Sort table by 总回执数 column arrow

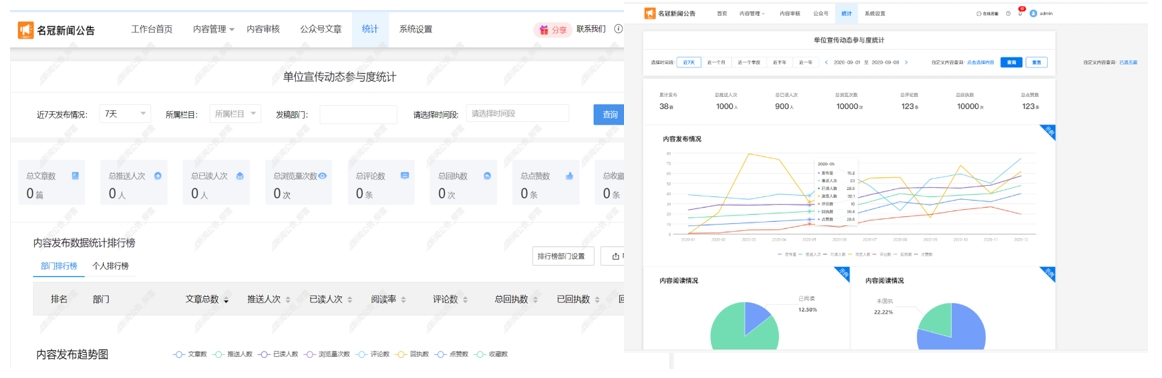click(535, 300)
